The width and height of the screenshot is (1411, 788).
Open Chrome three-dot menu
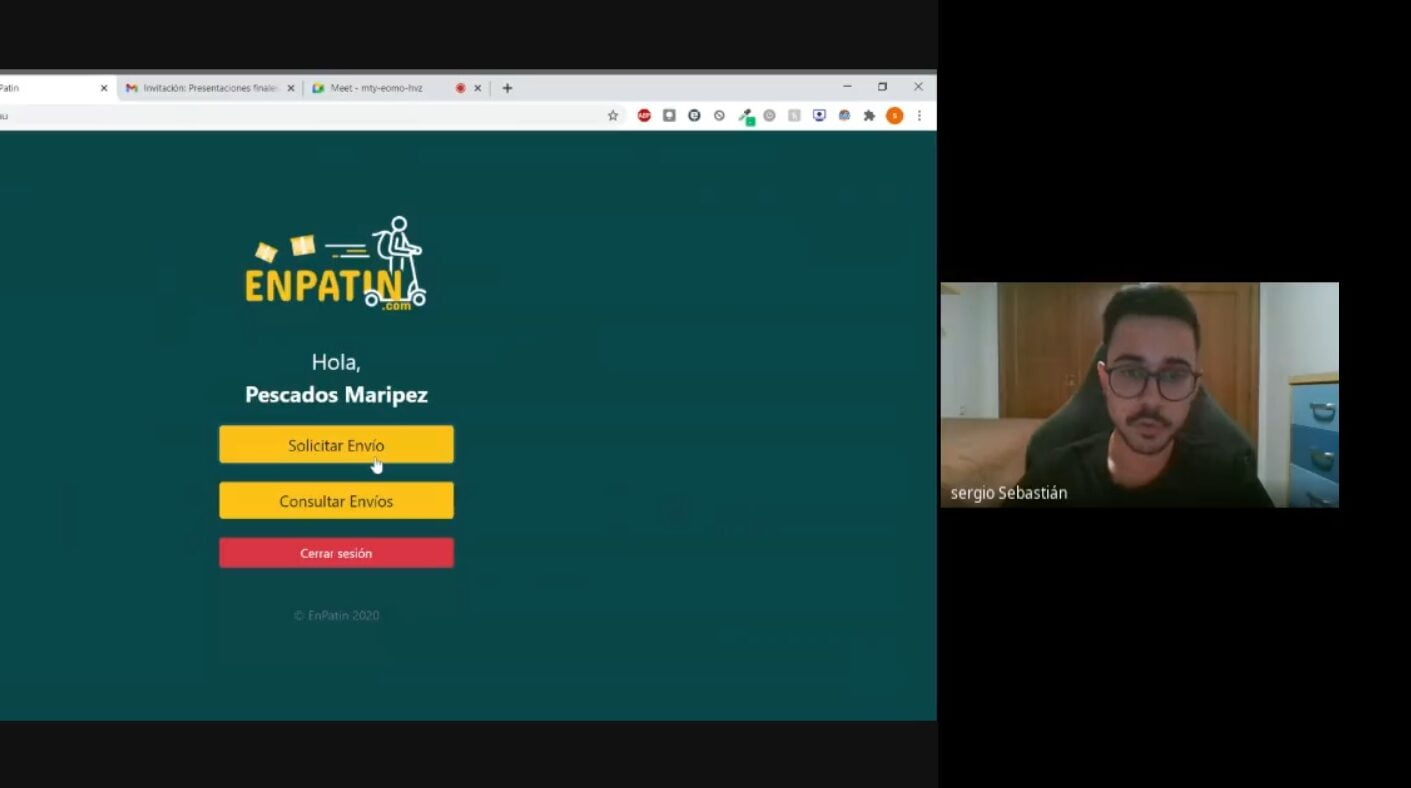point(919,116)
